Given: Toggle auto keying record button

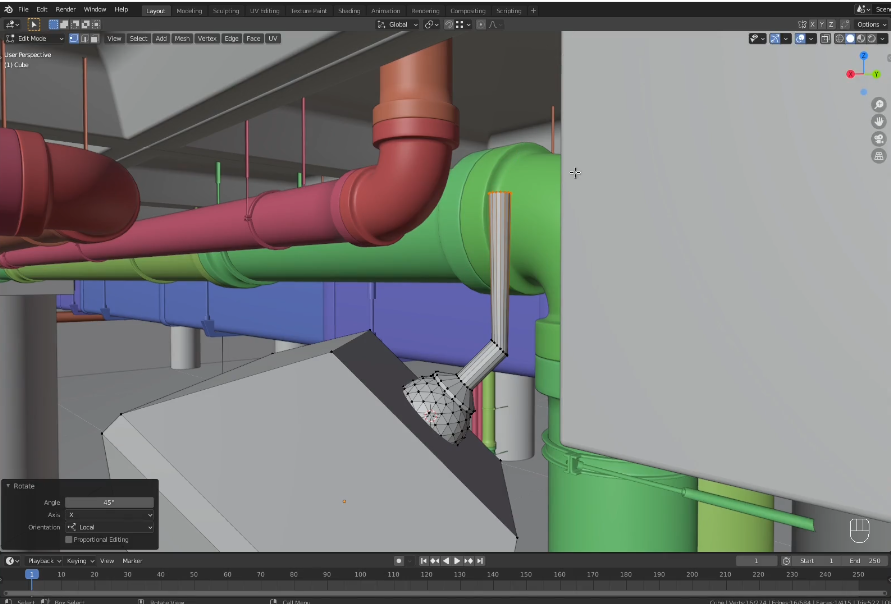Looking at the screenshot, I should 399,561.
